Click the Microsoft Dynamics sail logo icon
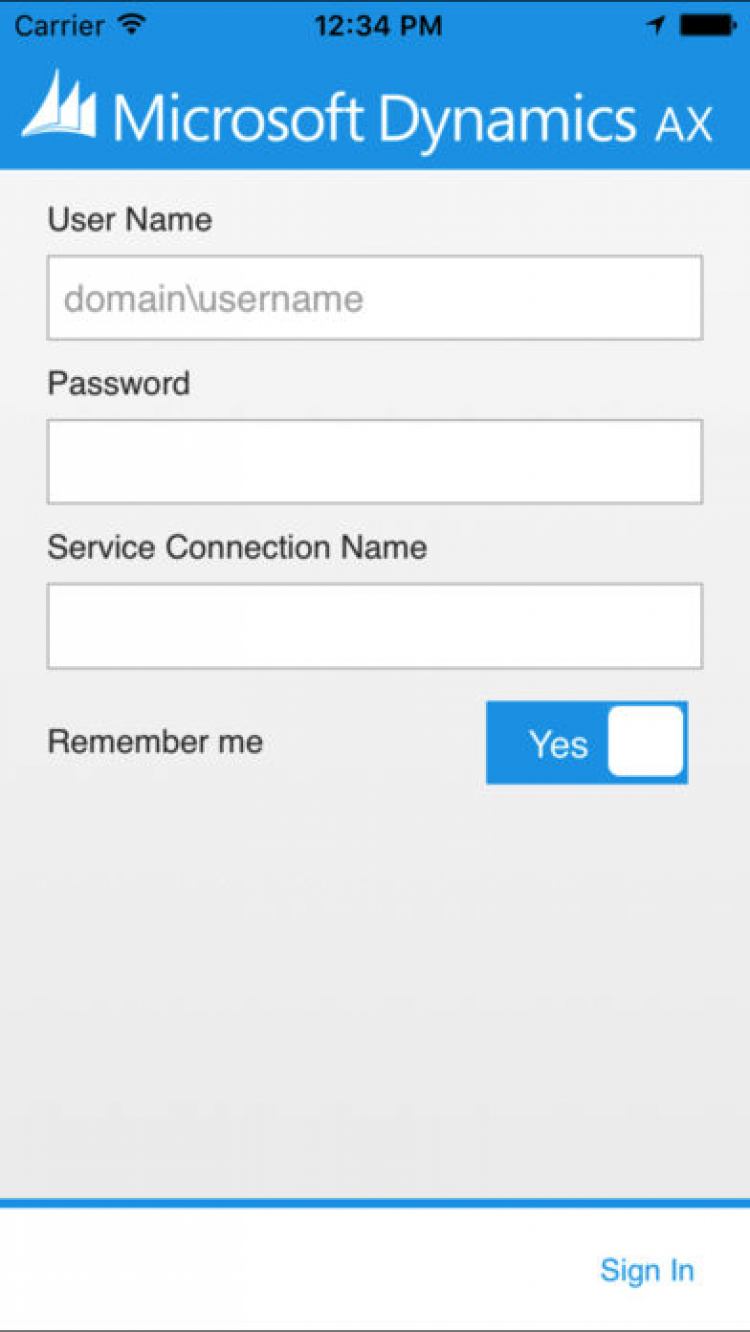 60,106
